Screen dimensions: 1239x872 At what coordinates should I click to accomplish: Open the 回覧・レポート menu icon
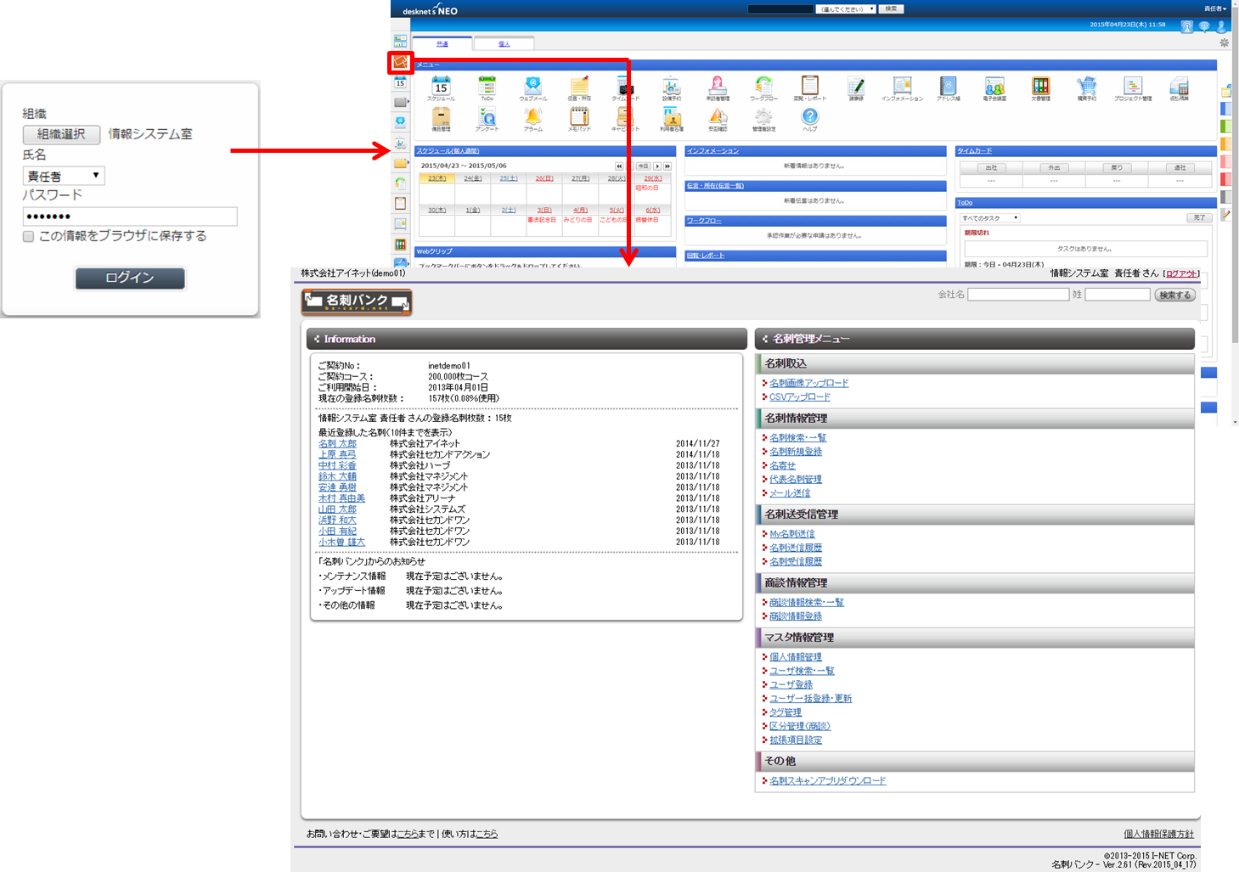tap(810, 87)
